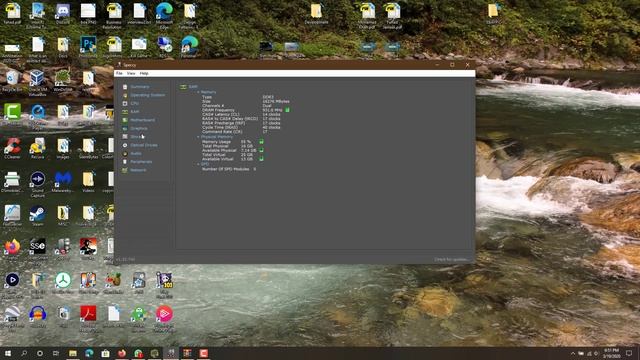Click the 'Check for updates...' link
Screen dimensions: 640x360
[x=451, y=260]
